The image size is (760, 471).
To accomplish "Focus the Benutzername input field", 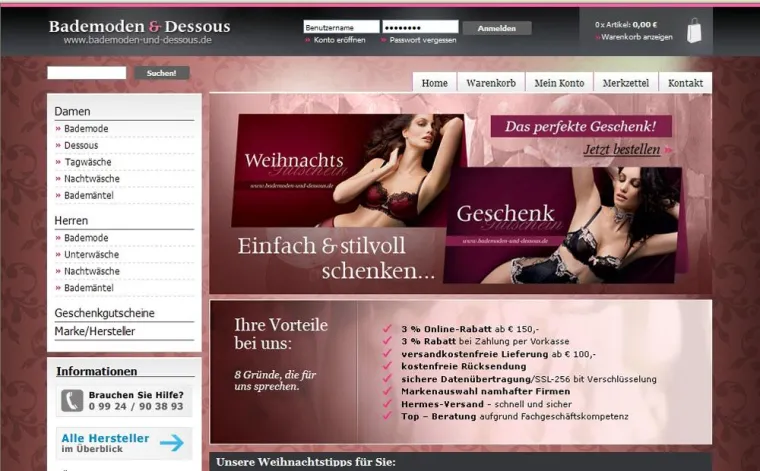I will tap(341, 27).
